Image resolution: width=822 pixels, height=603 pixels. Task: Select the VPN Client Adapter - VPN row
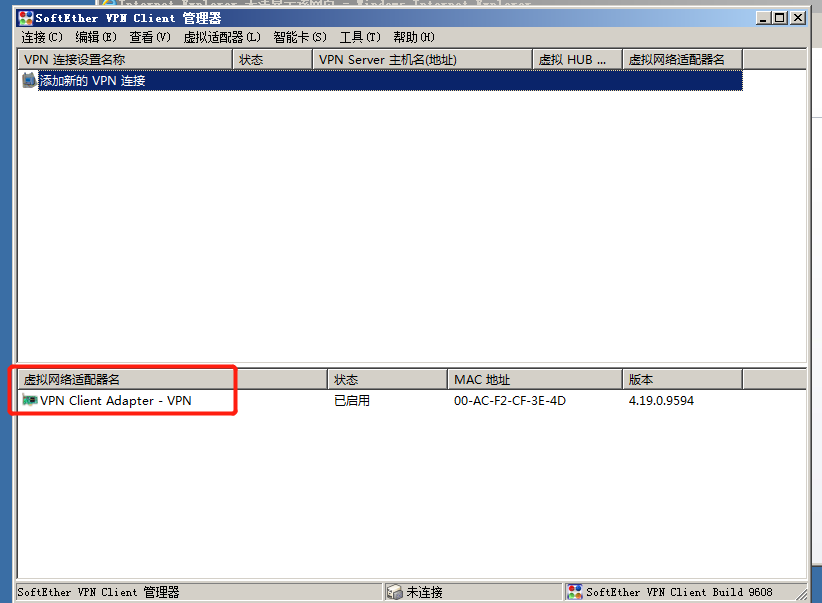(115, 401)
